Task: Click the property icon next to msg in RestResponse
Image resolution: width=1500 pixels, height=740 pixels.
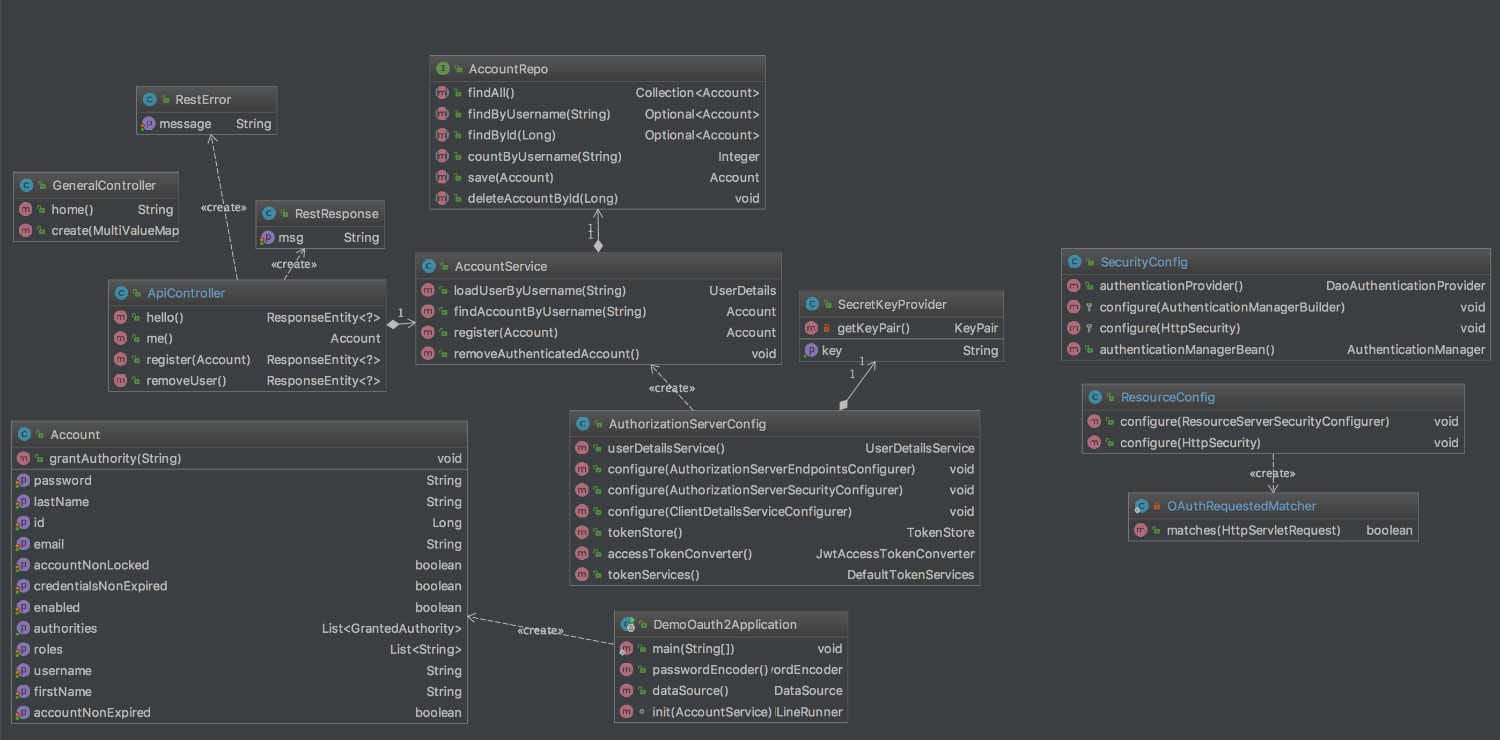Action: click(x=267, y=237)
